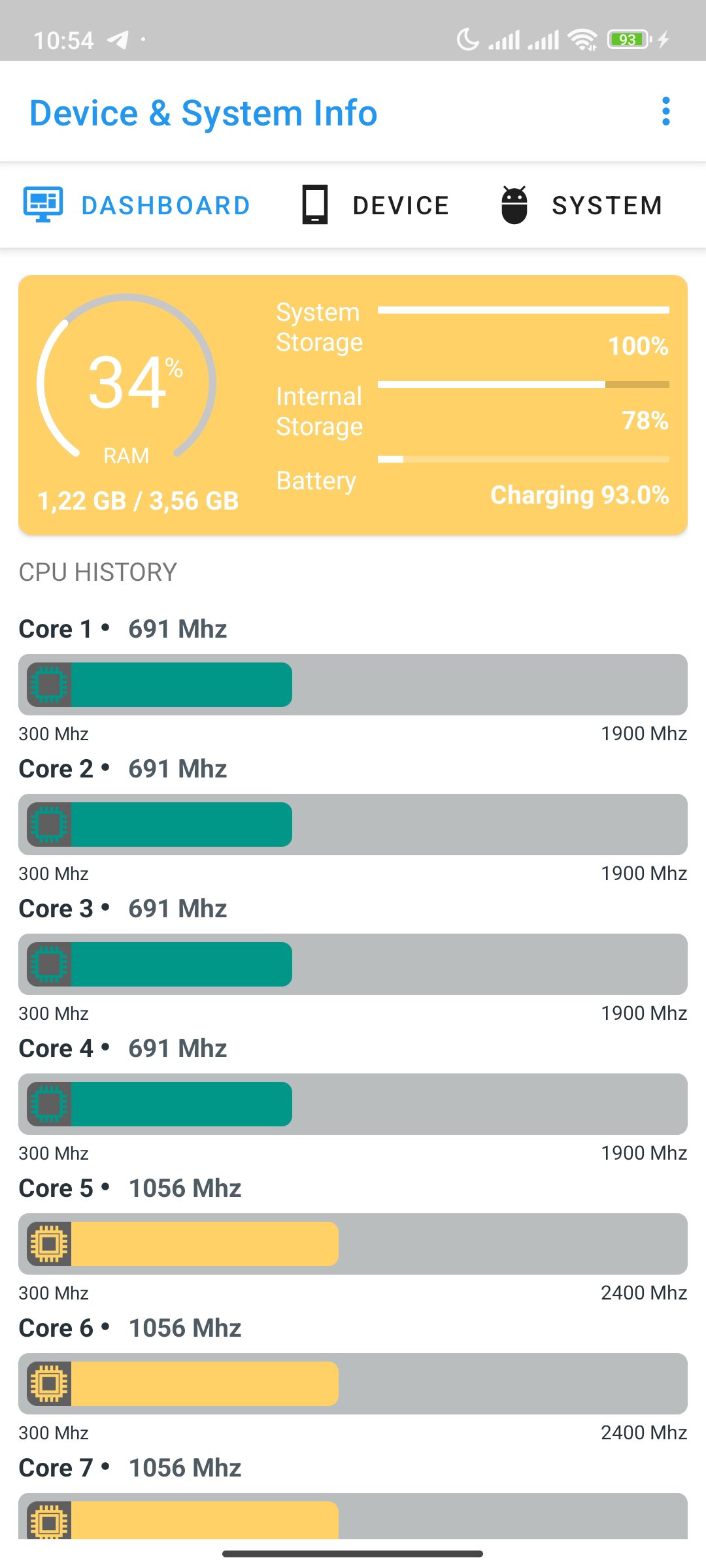Tap the Core 5 yellow chip icon
The image size is (706, 1568).
[x=49, y=1244]
